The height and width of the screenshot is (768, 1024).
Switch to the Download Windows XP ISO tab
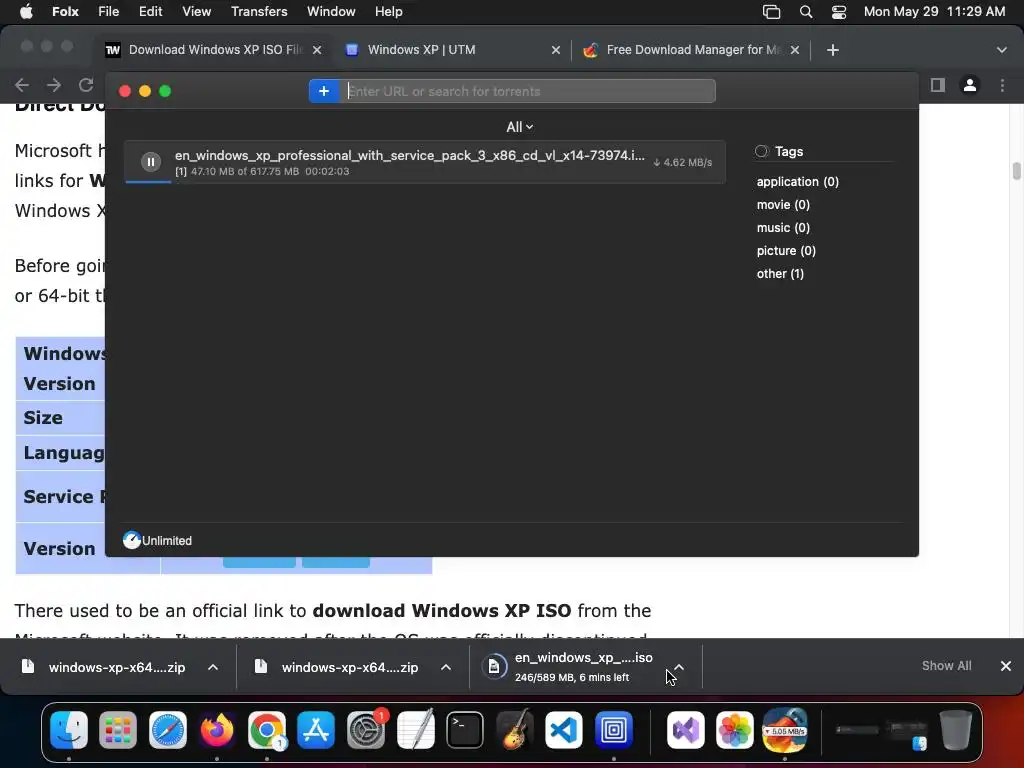(216, 50)
